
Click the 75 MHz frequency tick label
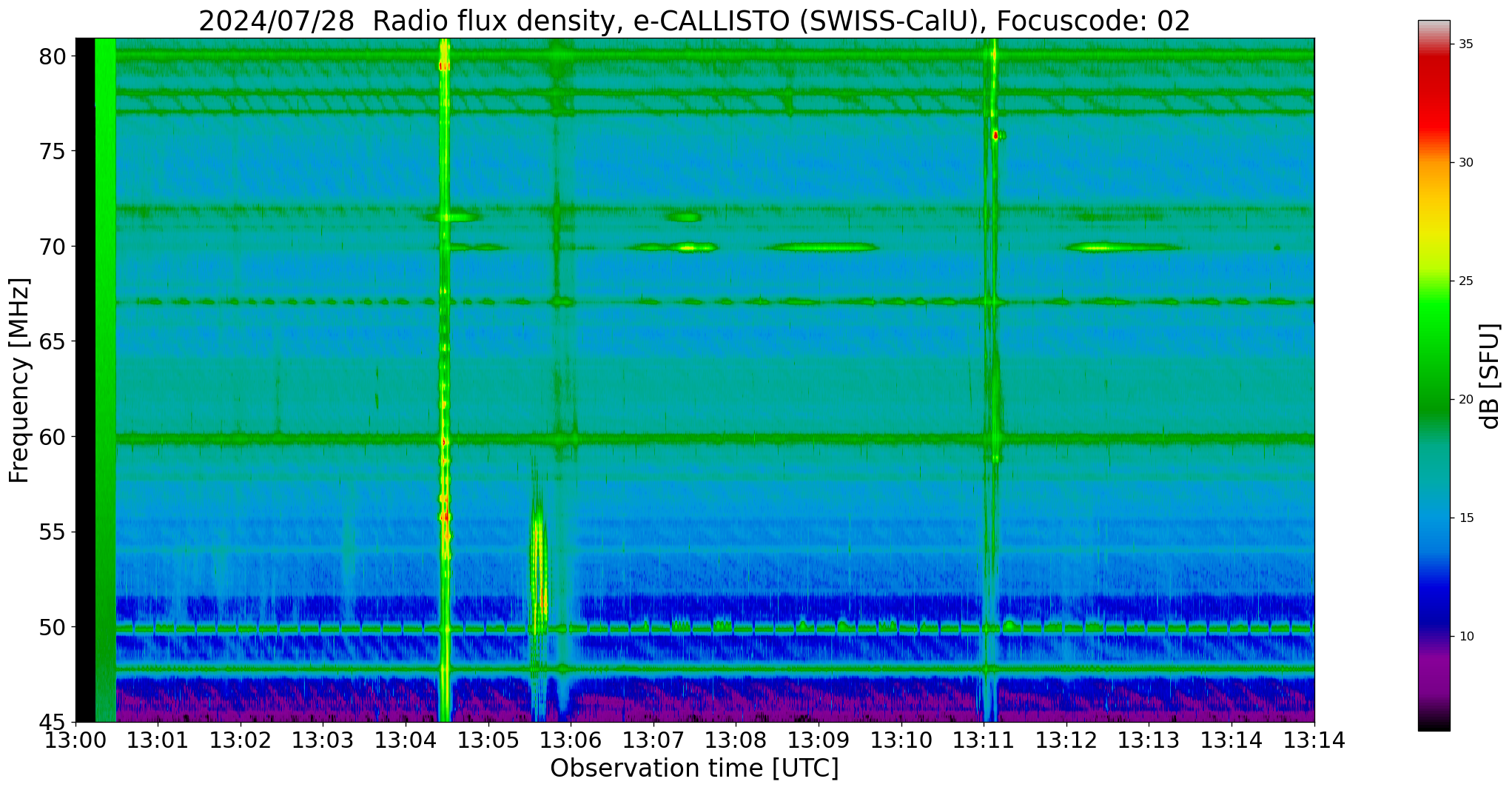[53, 152]
